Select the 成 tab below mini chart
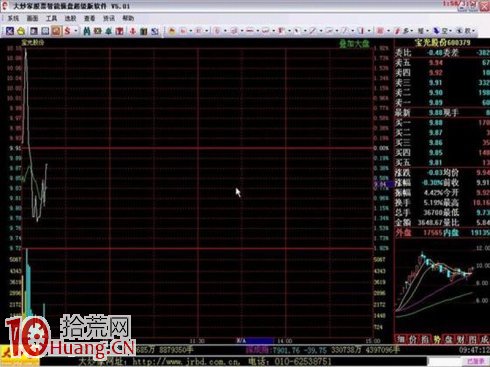490x367 pixels. (x=484, y=340)
